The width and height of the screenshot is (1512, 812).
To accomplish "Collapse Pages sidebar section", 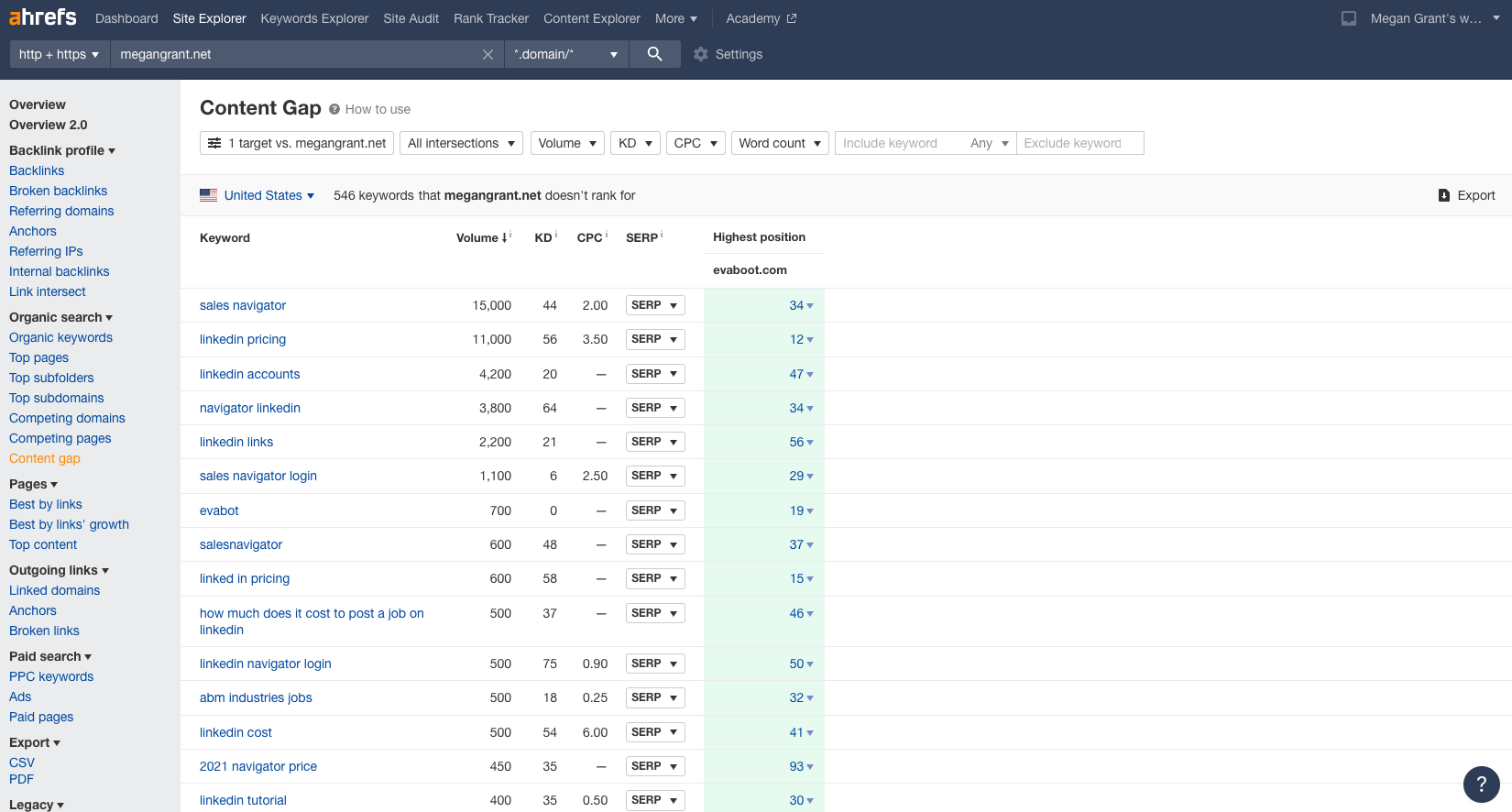I will pos(34,484).
